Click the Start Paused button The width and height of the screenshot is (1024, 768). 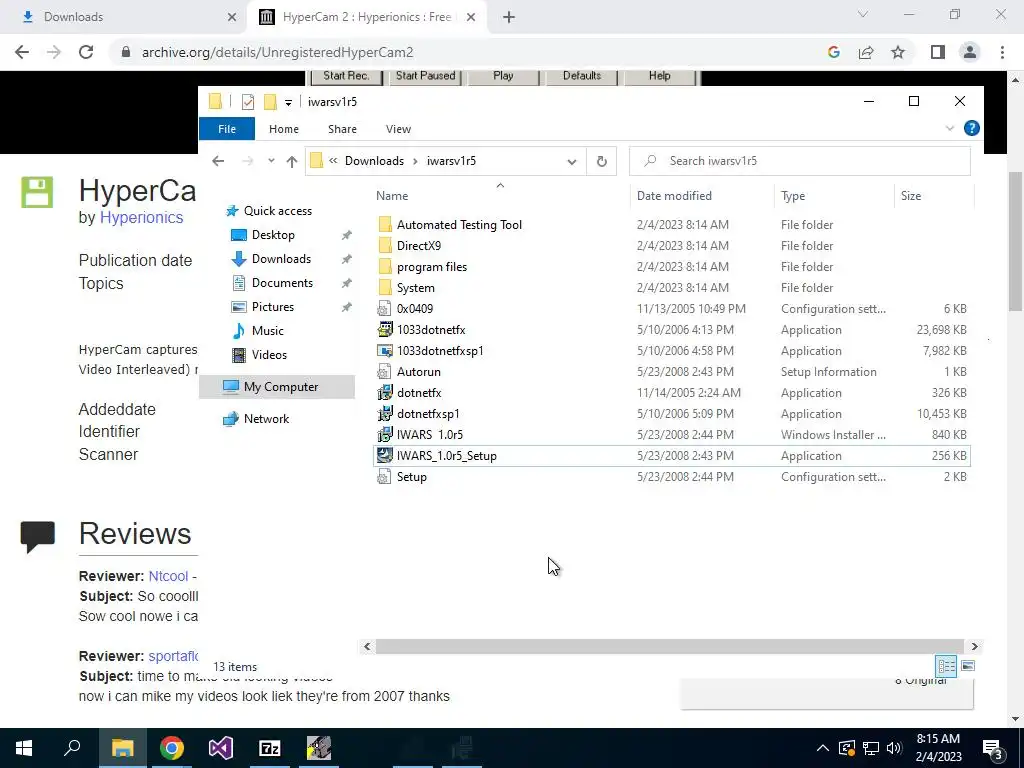coord(425,76)
